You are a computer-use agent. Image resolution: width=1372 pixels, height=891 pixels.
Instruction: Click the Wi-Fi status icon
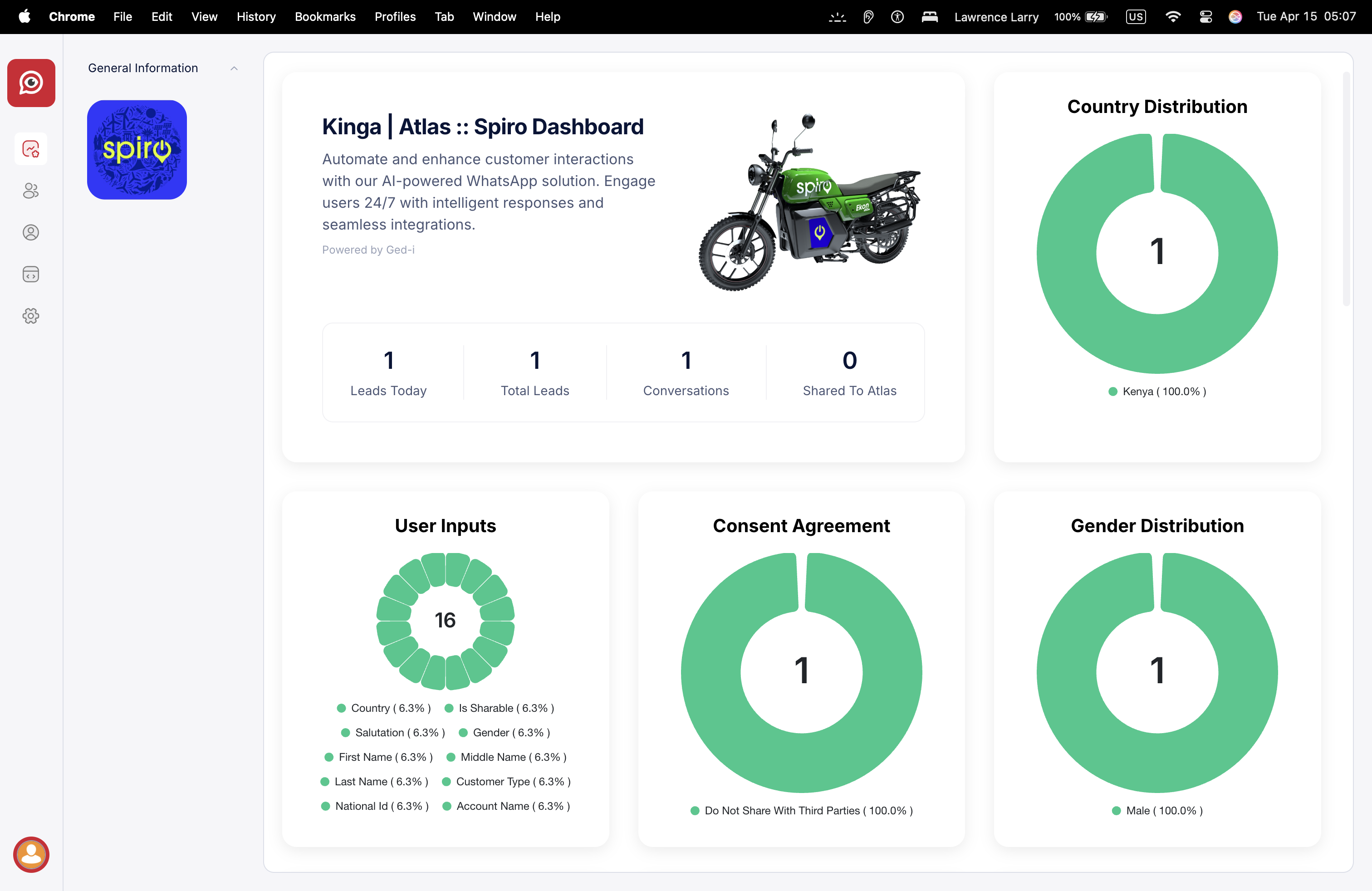tap(1172, 17)
